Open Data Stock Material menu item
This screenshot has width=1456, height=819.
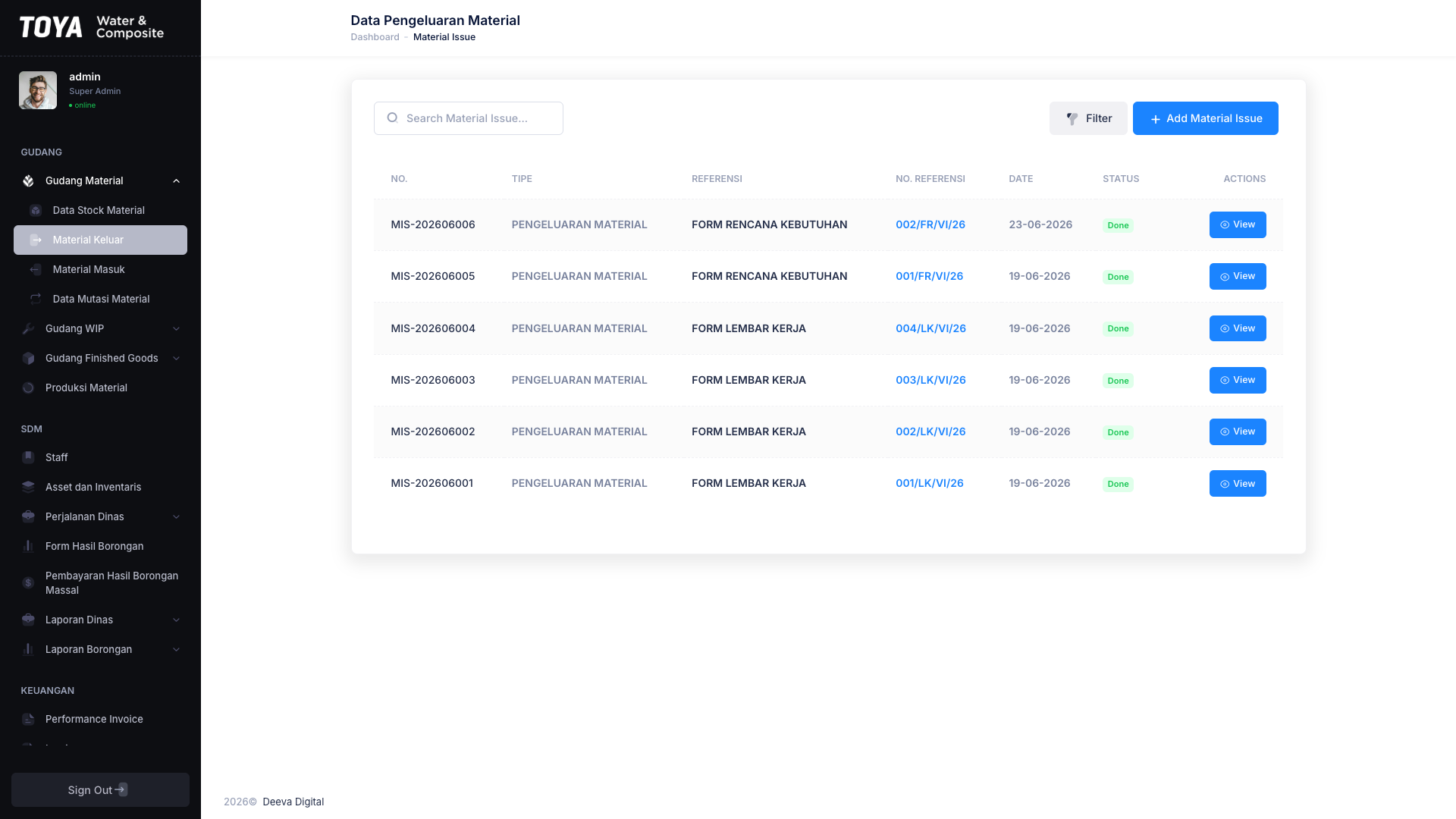(100, 211)
